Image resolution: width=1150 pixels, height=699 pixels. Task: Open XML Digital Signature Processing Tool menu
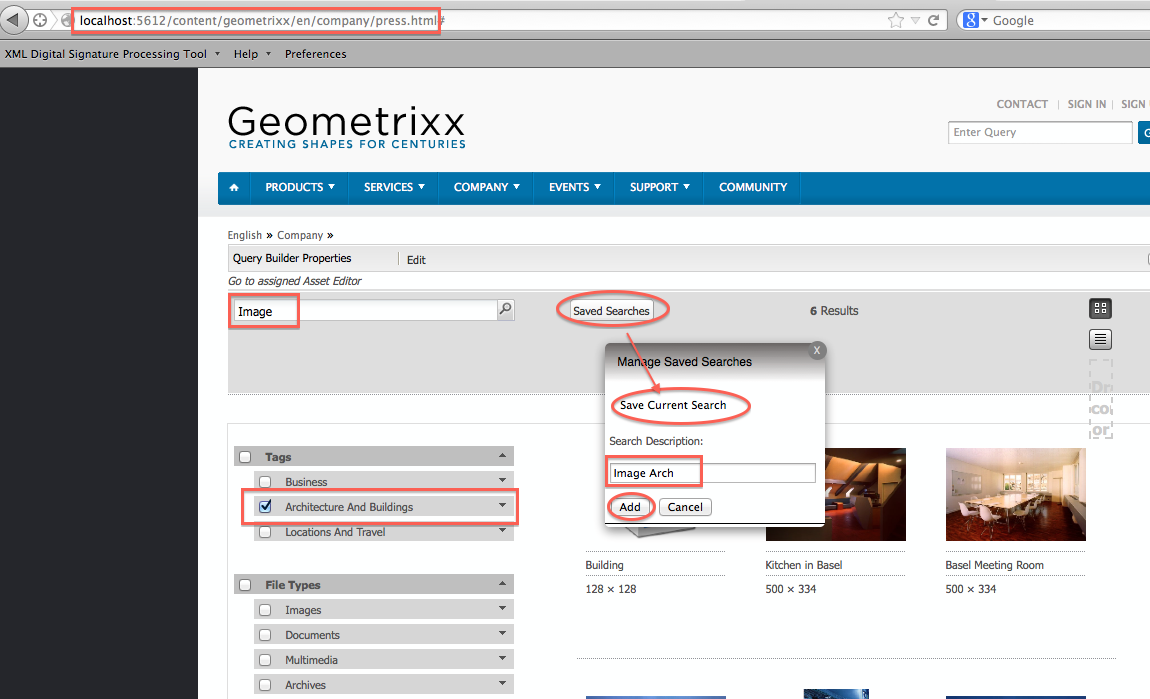[x=112, y=54]
